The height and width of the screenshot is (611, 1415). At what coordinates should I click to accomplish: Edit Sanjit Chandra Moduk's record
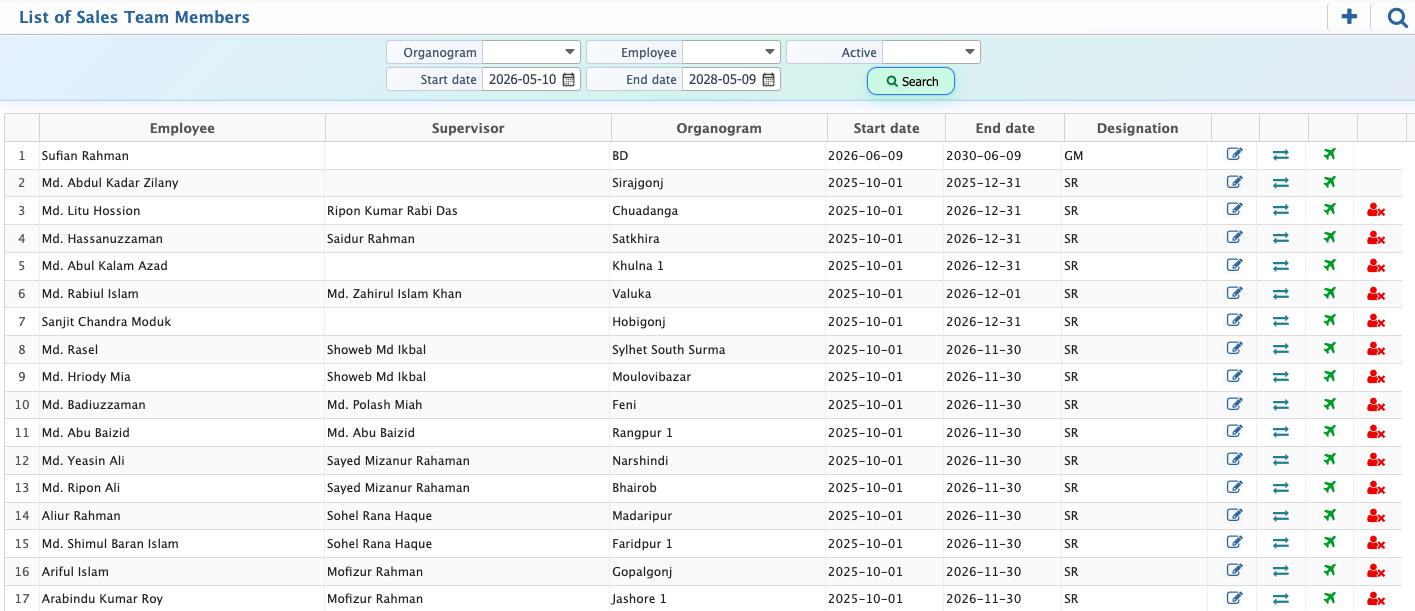1235,320
